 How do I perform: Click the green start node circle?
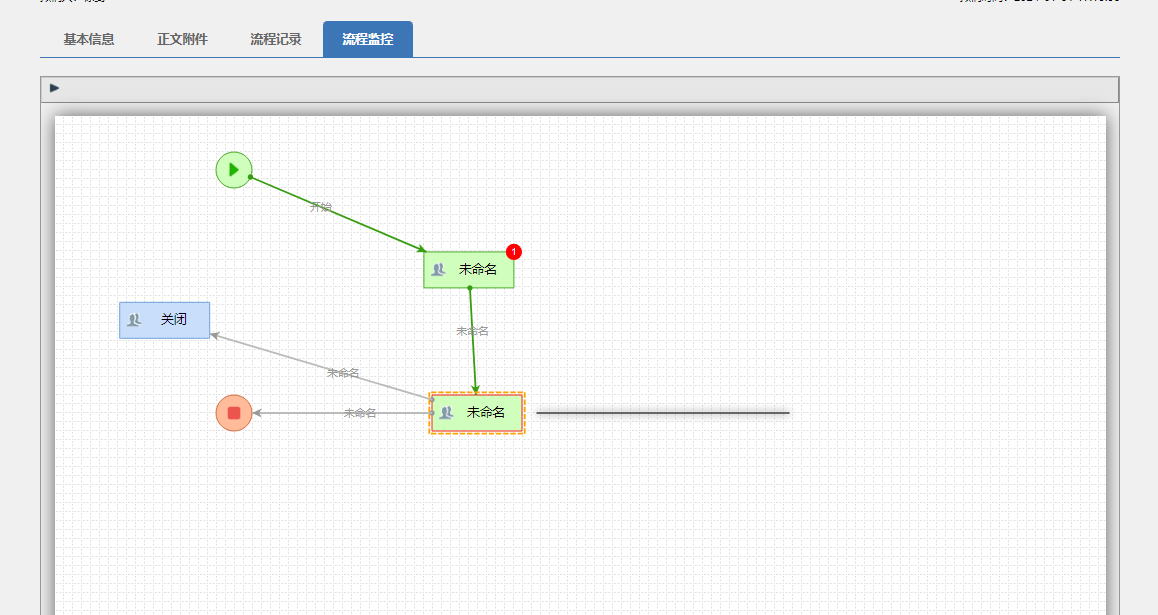(234, 170)
